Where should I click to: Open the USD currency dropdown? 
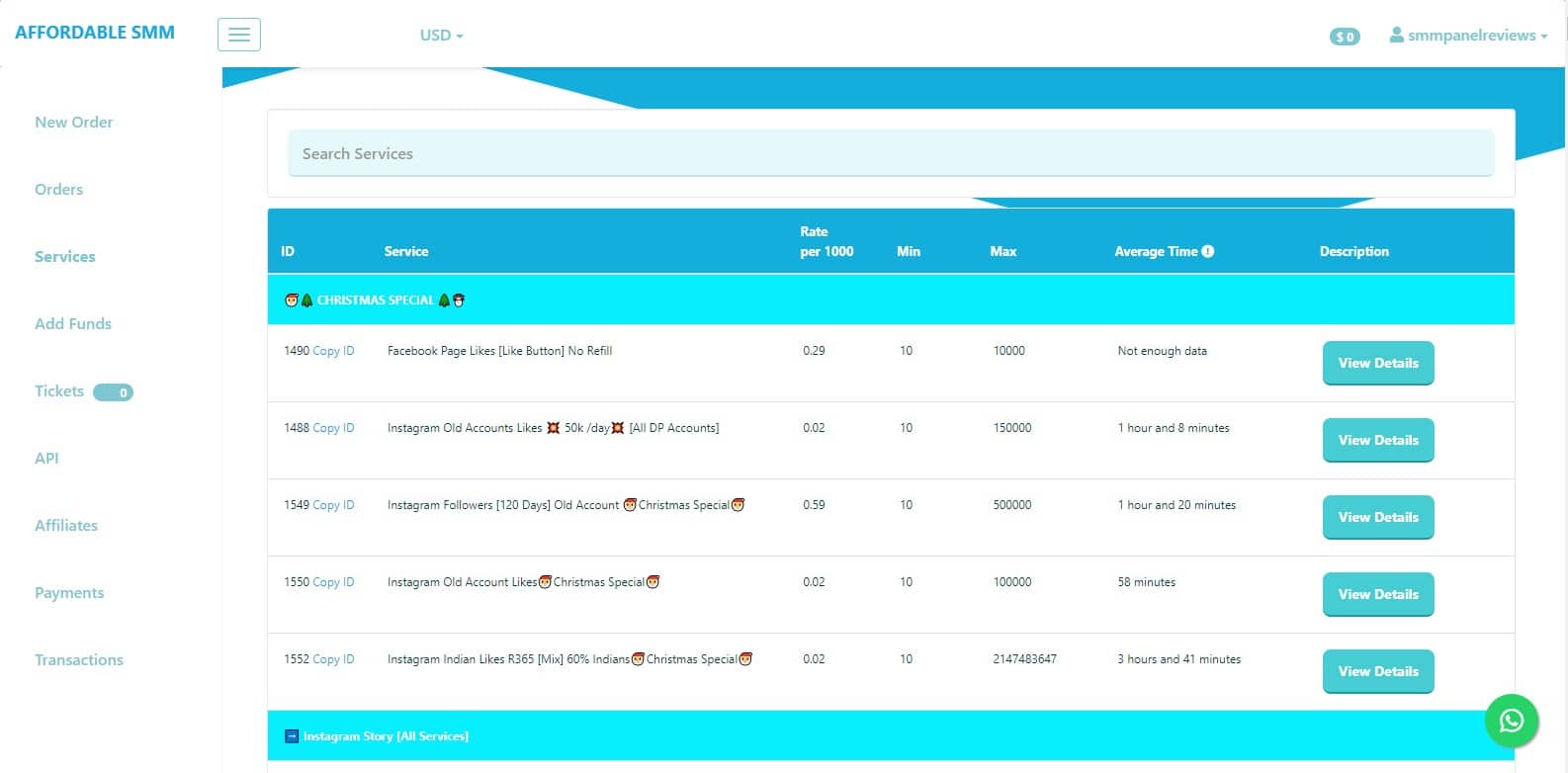[x=441, y=35]
